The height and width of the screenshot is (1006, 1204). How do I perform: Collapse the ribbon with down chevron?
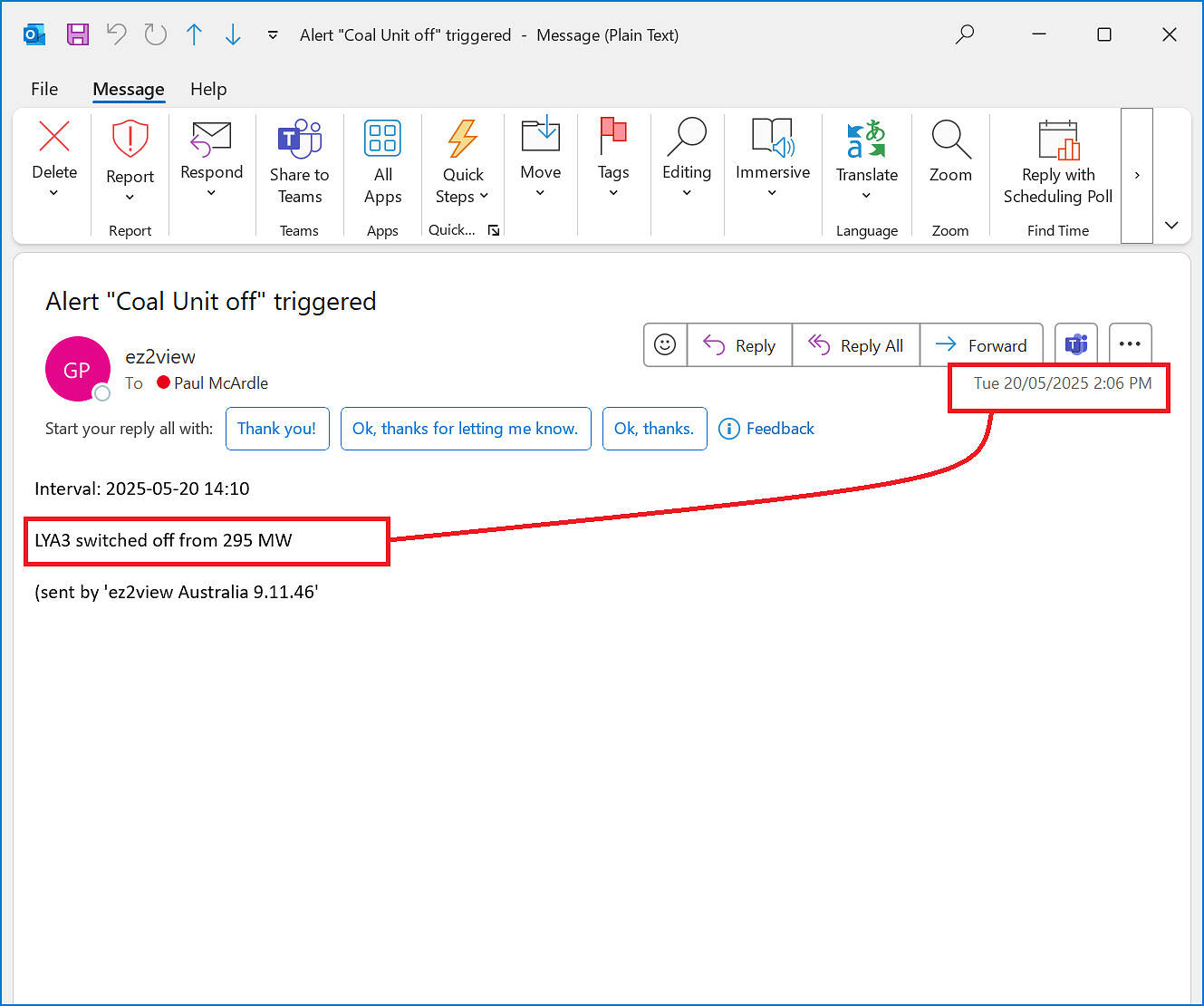tap(1171, 225)
